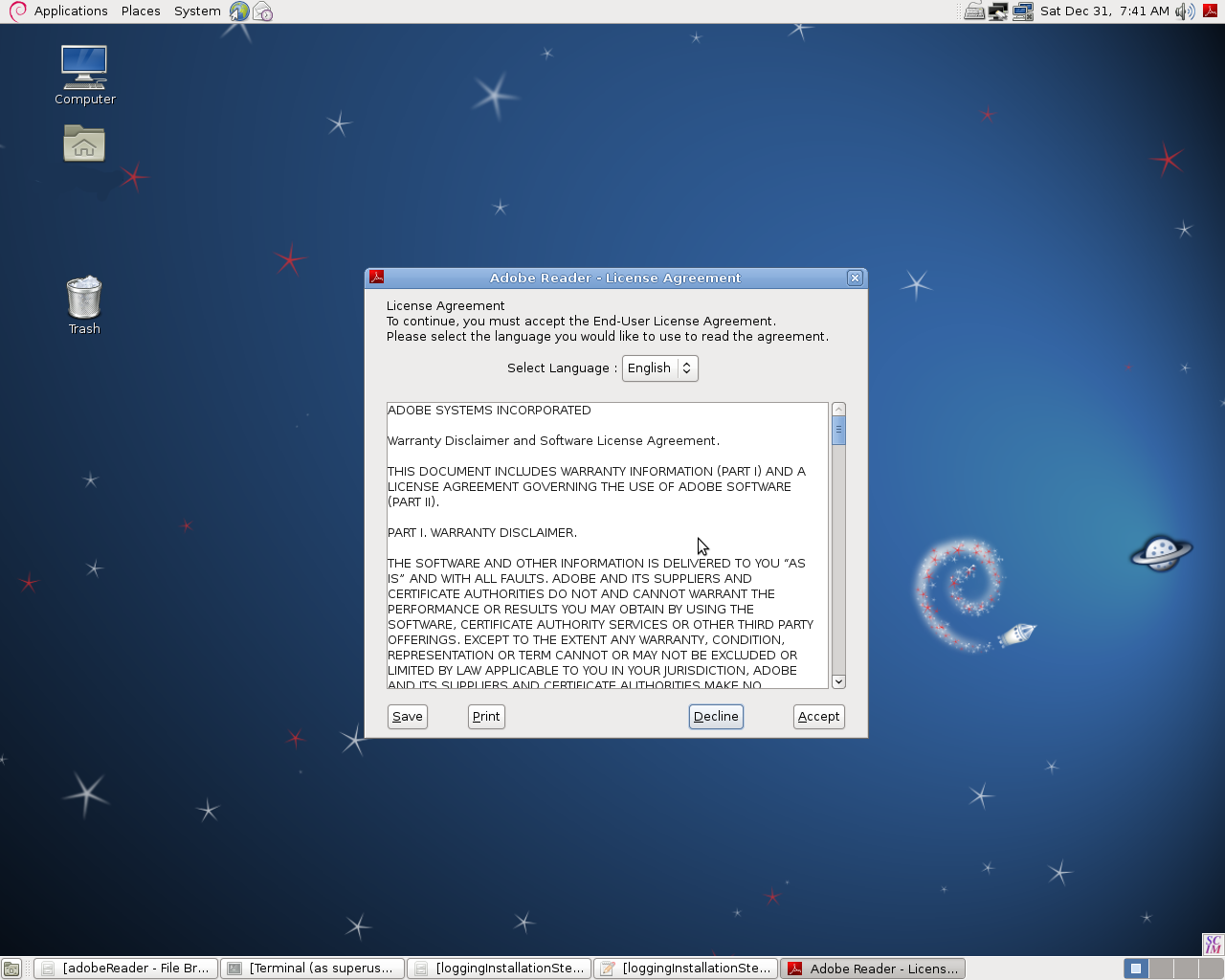Open the Trash desktop icon
Screen dimensions: 1225x980
[x=84, y=304]
